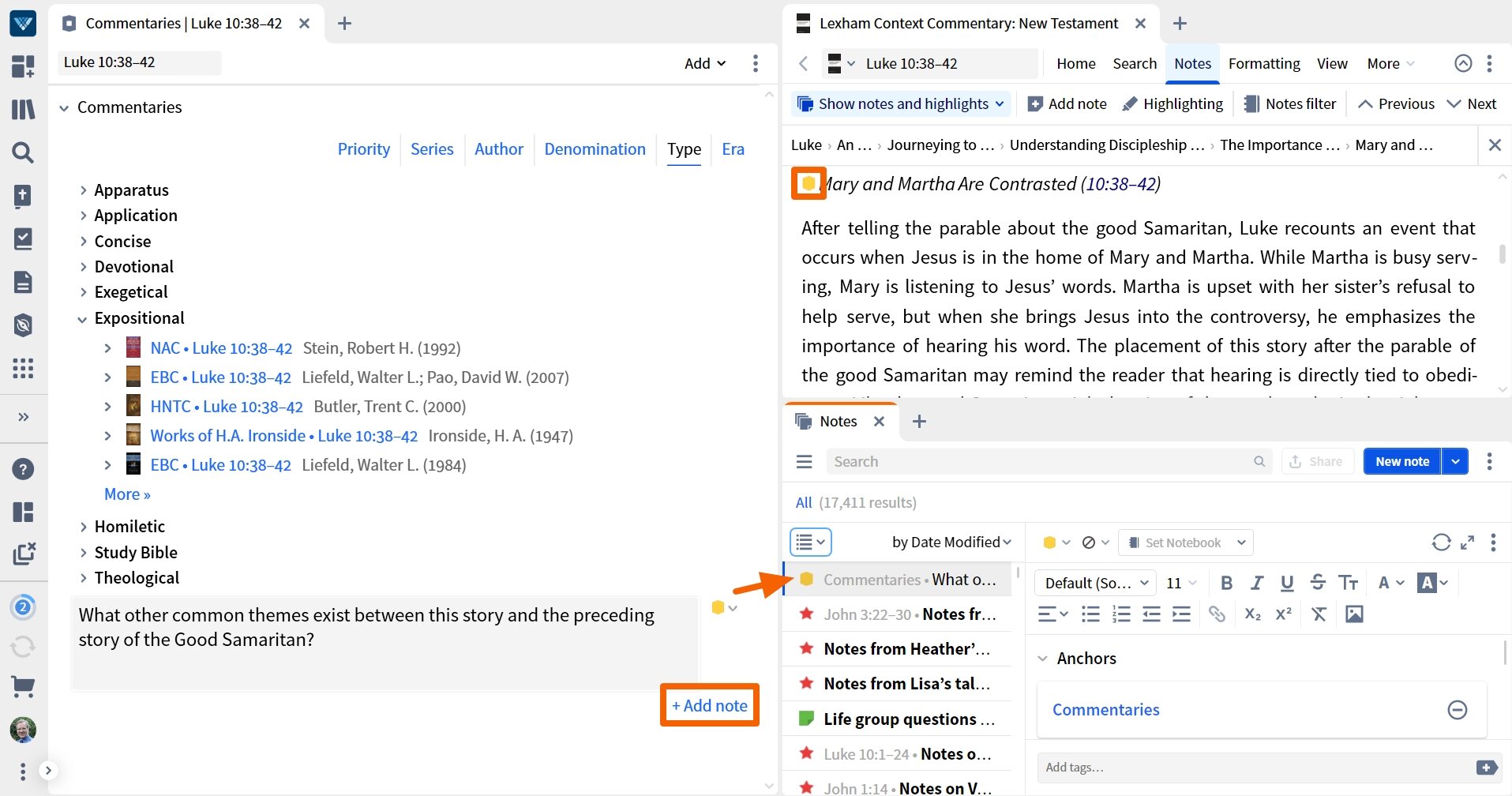The image size is (1512, 796).
Task: Click the notifications badge showing 2
Action: [x=23, y=607]
